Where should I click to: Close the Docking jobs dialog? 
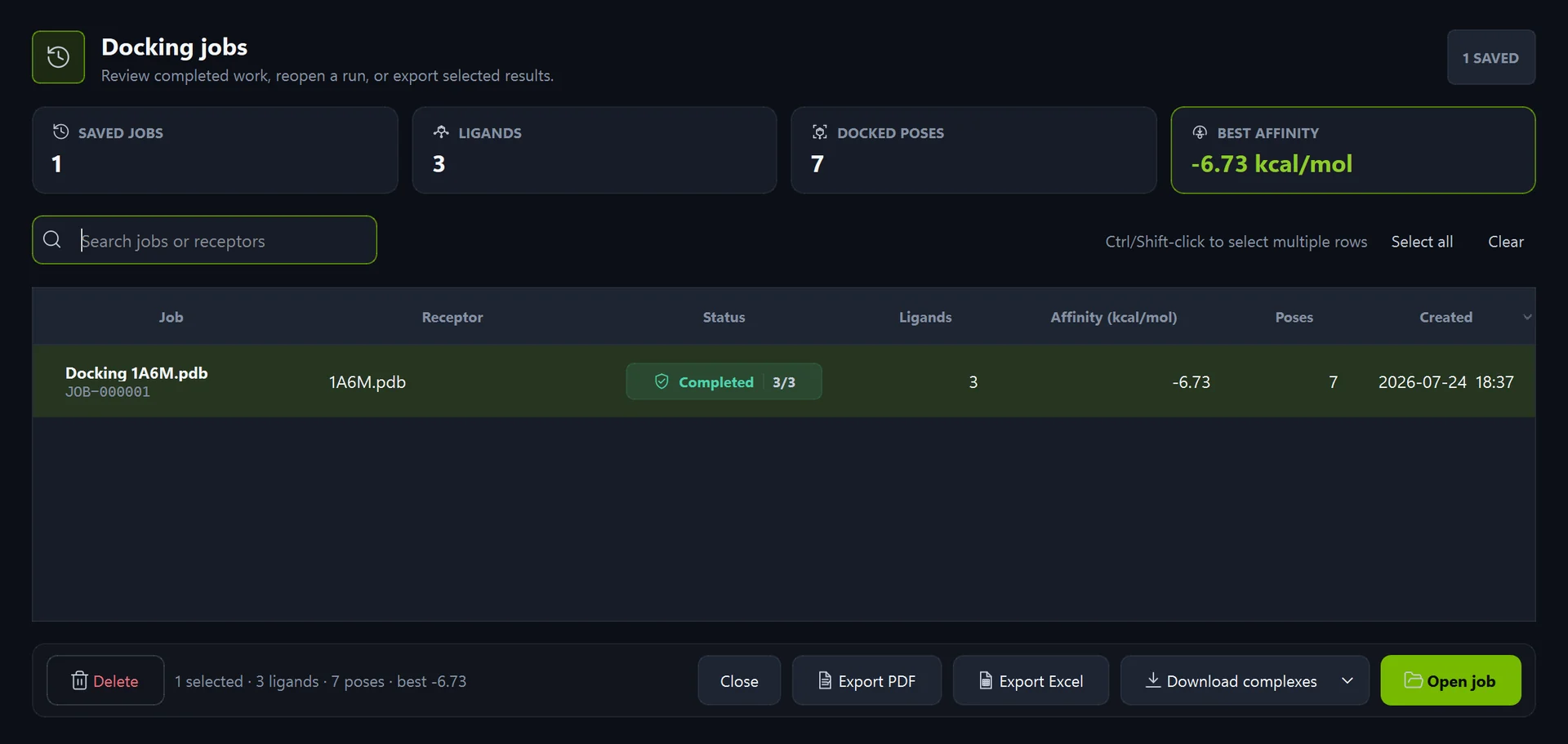coord(739,680)
